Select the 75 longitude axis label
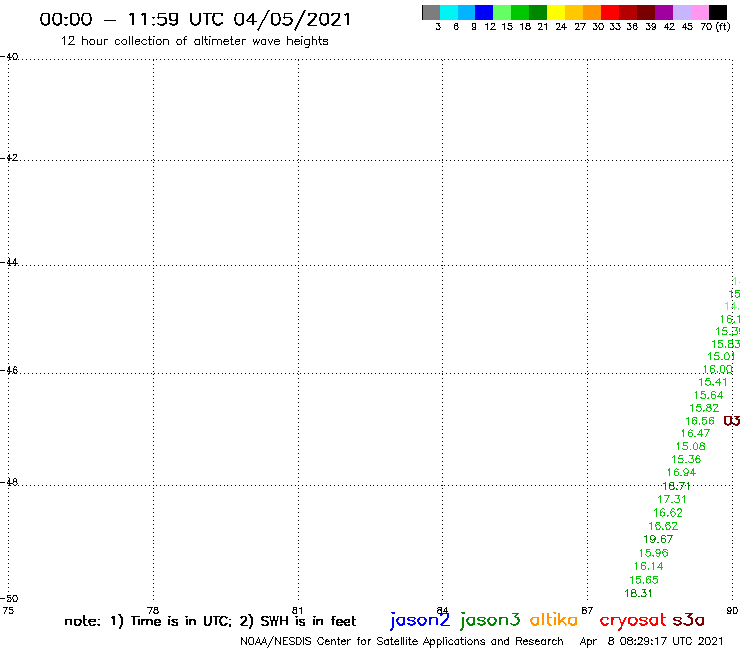Image resolution: width=740 pixels, height=650 pixels. 8,610
